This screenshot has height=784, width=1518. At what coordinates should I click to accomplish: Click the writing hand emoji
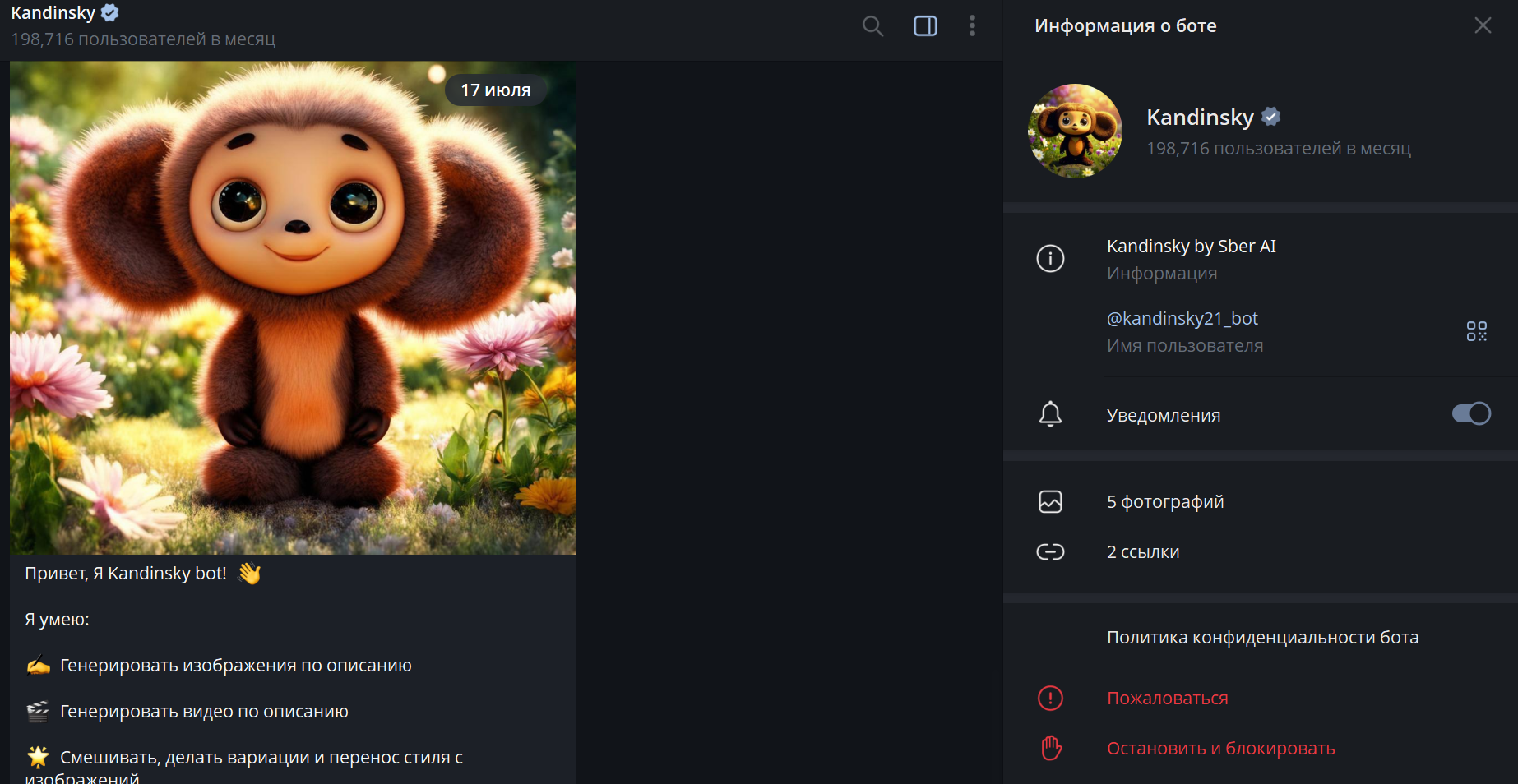[x=38, y=665]
